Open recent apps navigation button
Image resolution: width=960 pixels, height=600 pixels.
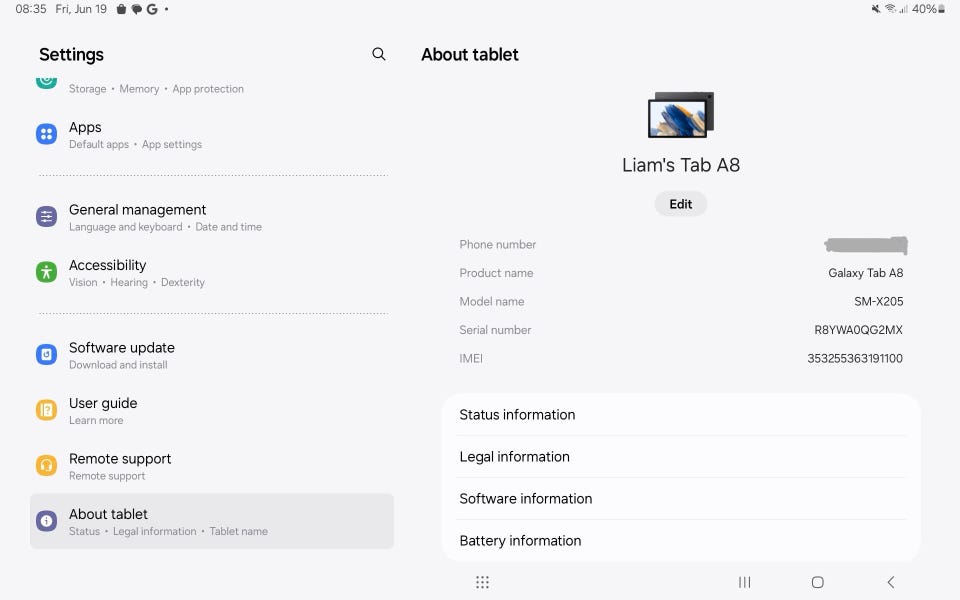tap(744, 582)
